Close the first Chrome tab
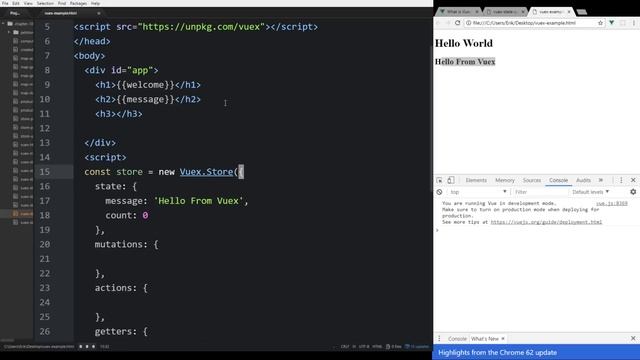 click(477, 12)
